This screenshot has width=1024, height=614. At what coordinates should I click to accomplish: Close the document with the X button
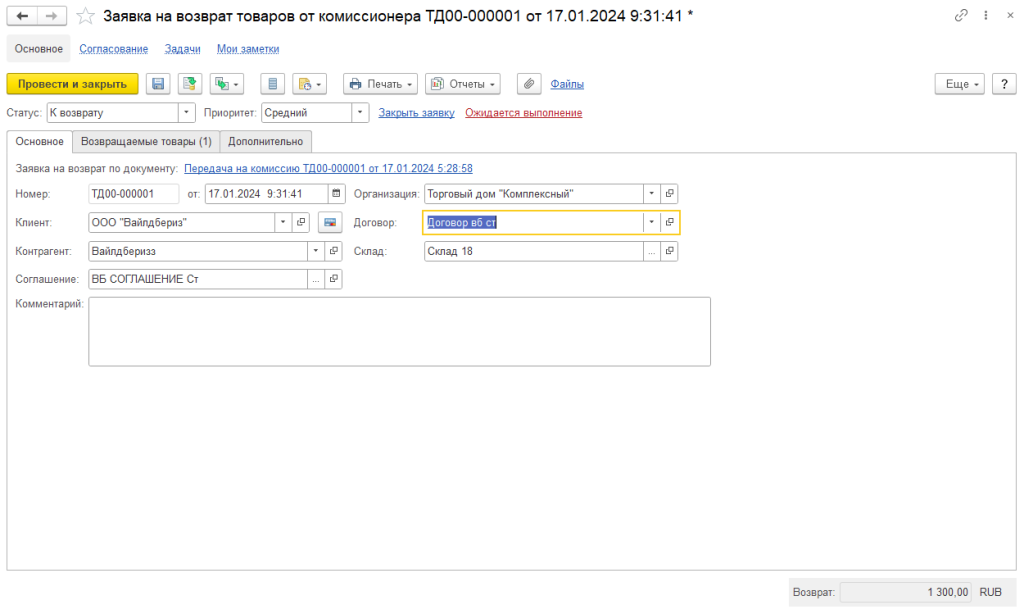pyautogui.click(x=1010, y=15)
